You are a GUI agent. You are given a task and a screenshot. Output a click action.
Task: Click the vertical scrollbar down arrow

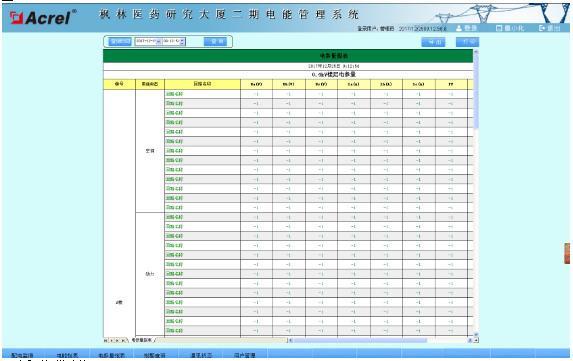point(476,334)
